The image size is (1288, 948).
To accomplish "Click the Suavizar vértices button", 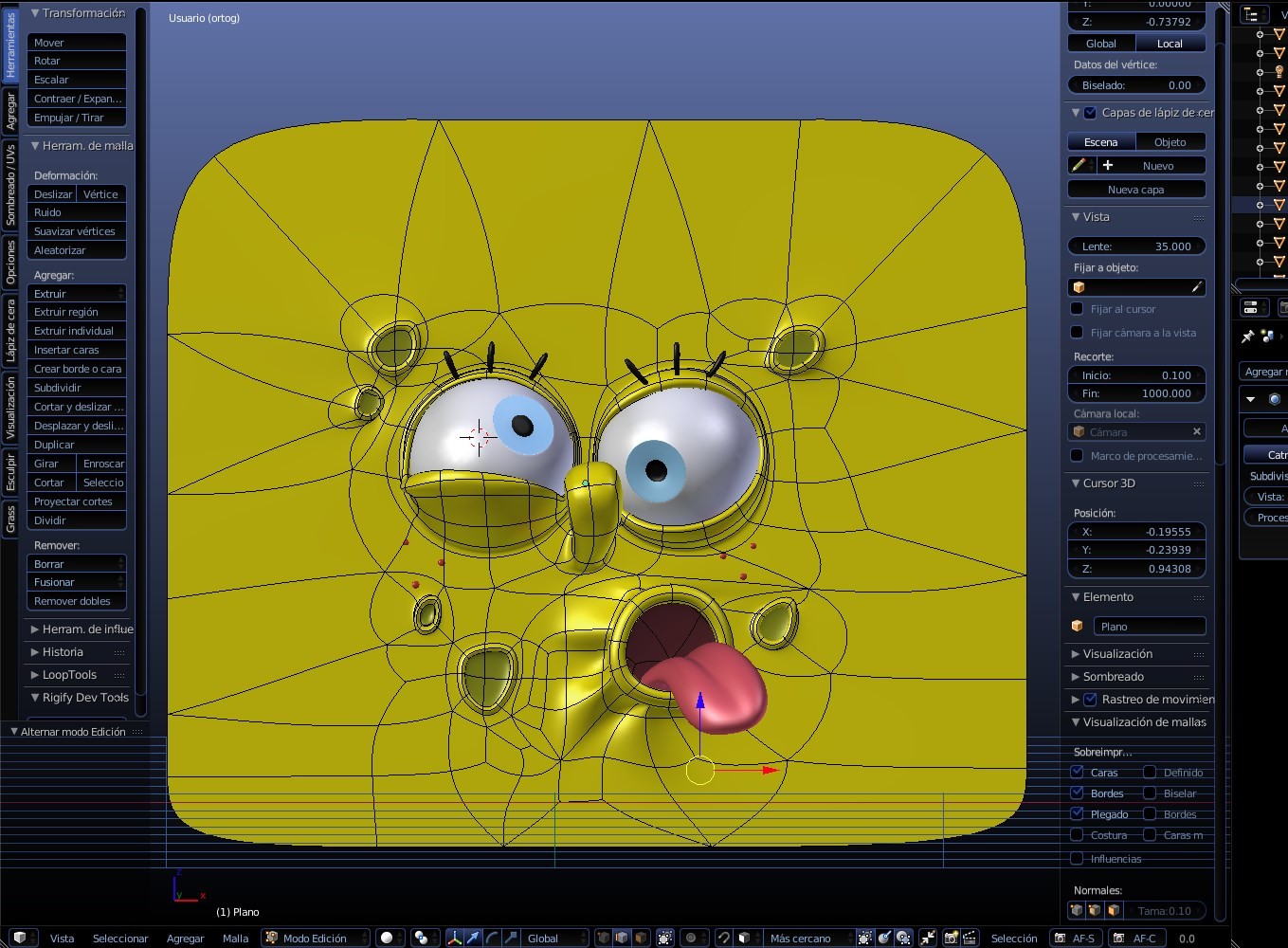I will coord(77,230).
